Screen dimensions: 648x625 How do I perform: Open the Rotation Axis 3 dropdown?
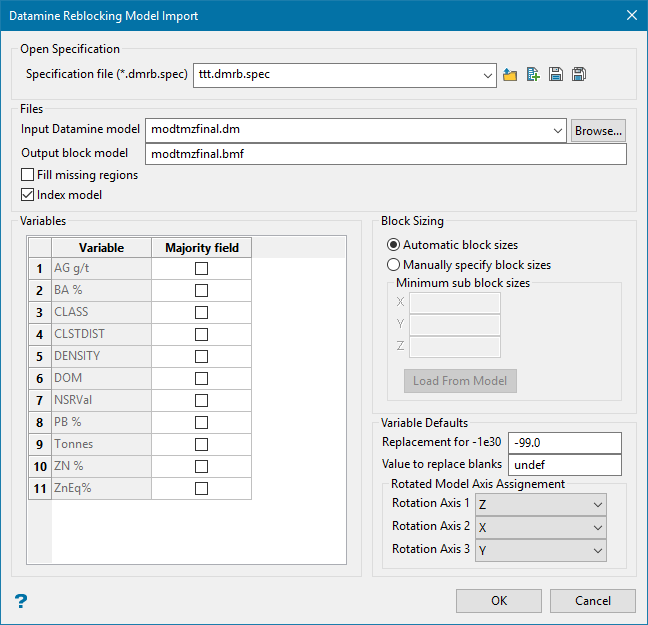[541, 551]
